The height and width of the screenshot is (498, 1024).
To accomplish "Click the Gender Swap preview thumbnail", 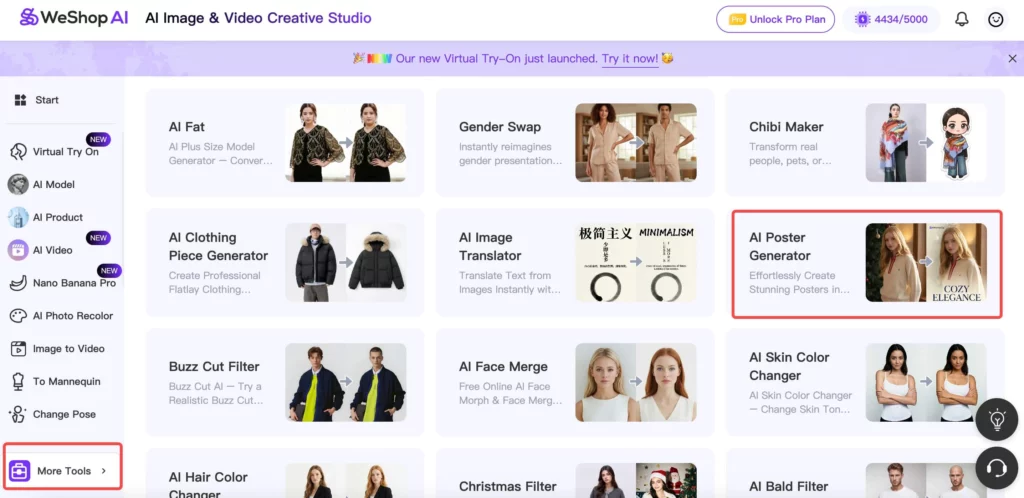I will (x=635, y=142).
